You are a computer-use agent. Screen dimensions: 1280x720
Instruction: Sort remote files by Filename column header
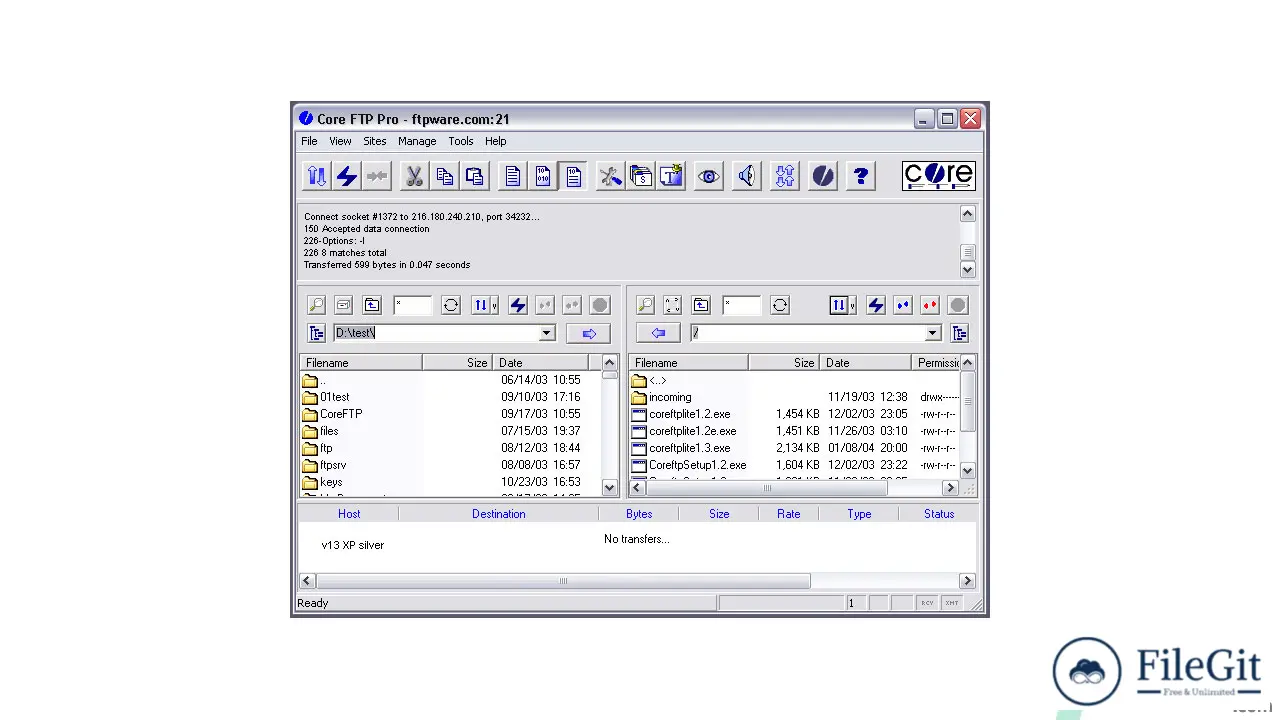[x=688, y=363]
